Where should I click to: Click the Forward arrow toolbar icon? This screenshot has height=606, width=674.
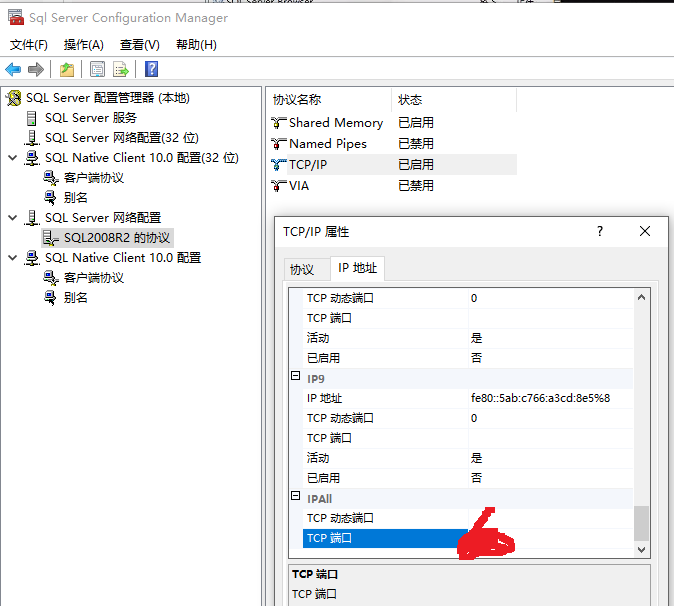click(36, 69)
